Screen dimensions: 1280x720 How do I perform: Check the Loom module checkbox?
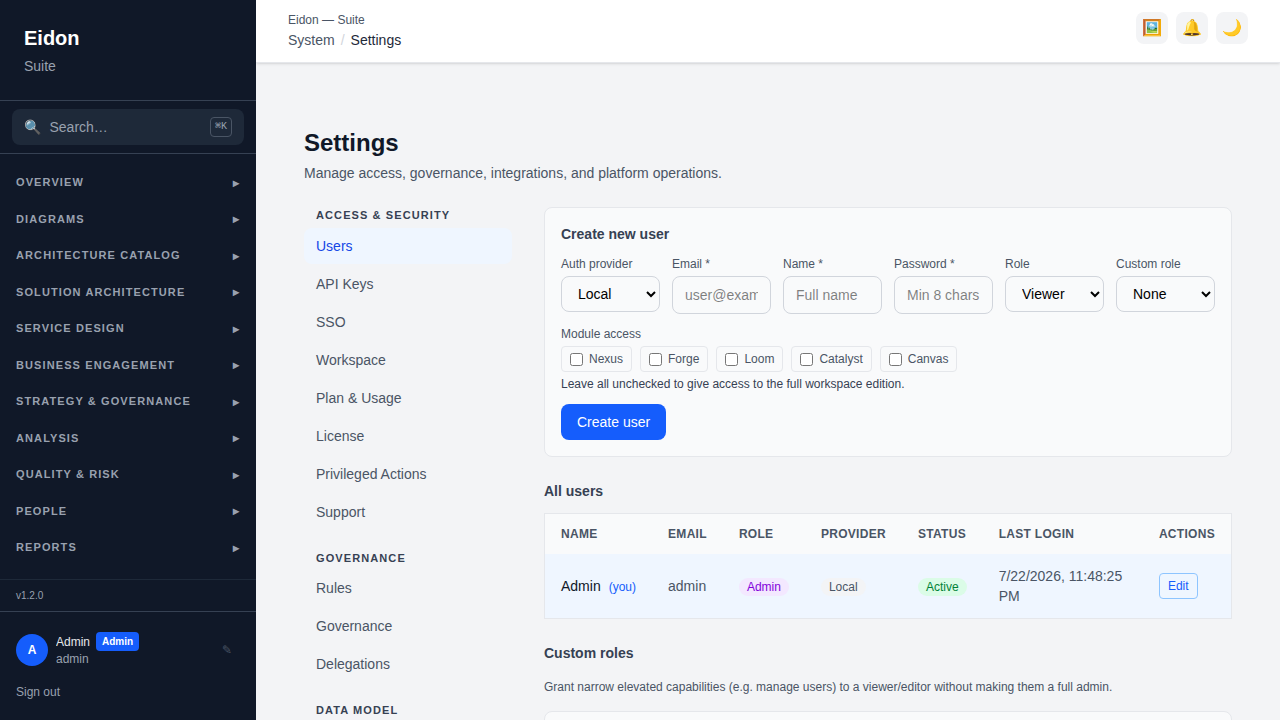(x=731, y=359)
